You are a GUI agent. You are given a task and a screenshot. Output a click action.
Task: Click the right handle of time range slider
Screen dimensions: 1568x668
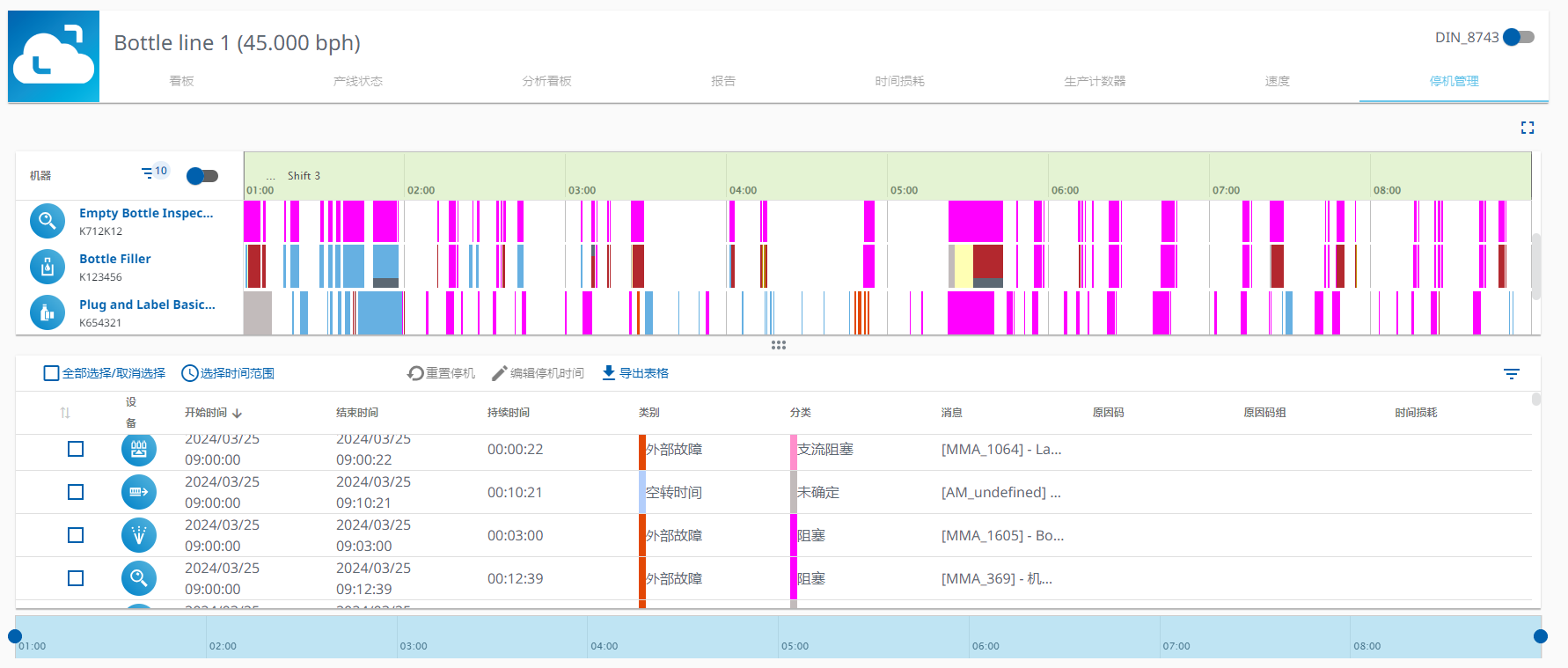coord(1540,636)
